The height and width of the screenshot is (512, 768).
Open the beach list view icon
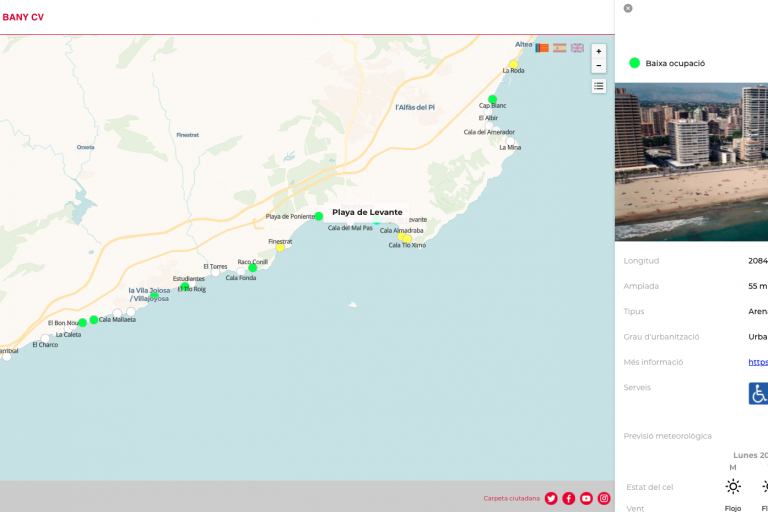[x=599, y=86]
